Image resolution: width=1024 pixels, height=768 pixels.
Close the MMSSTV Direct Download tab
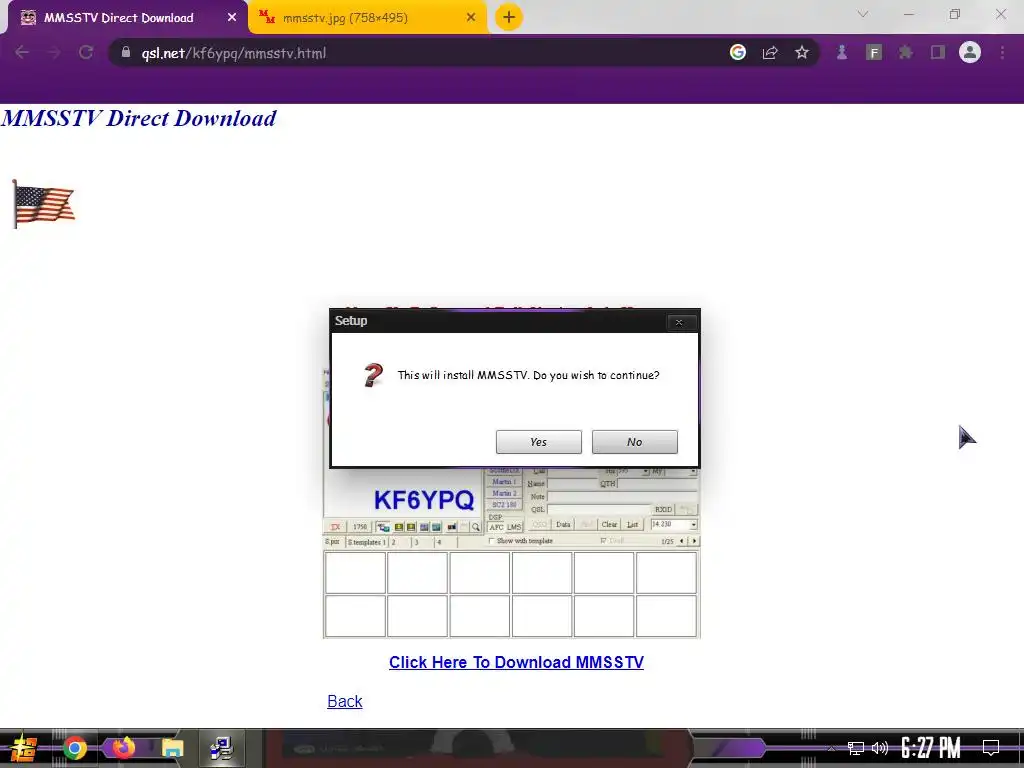click(x=232, y=18)
